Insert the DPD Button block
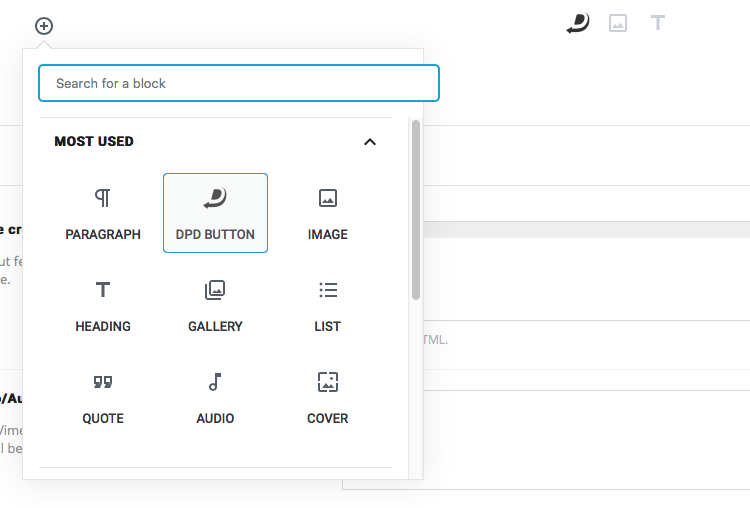Image resolution: width=750 pixels, height=508 pixels. click(215, 213)
